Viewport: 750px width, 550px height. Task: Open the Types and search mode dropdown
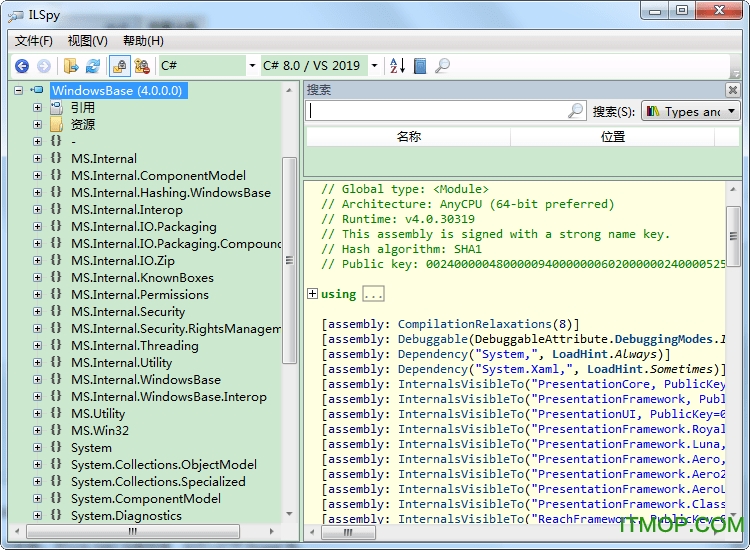pyautogui.click(x=691, y=111)
